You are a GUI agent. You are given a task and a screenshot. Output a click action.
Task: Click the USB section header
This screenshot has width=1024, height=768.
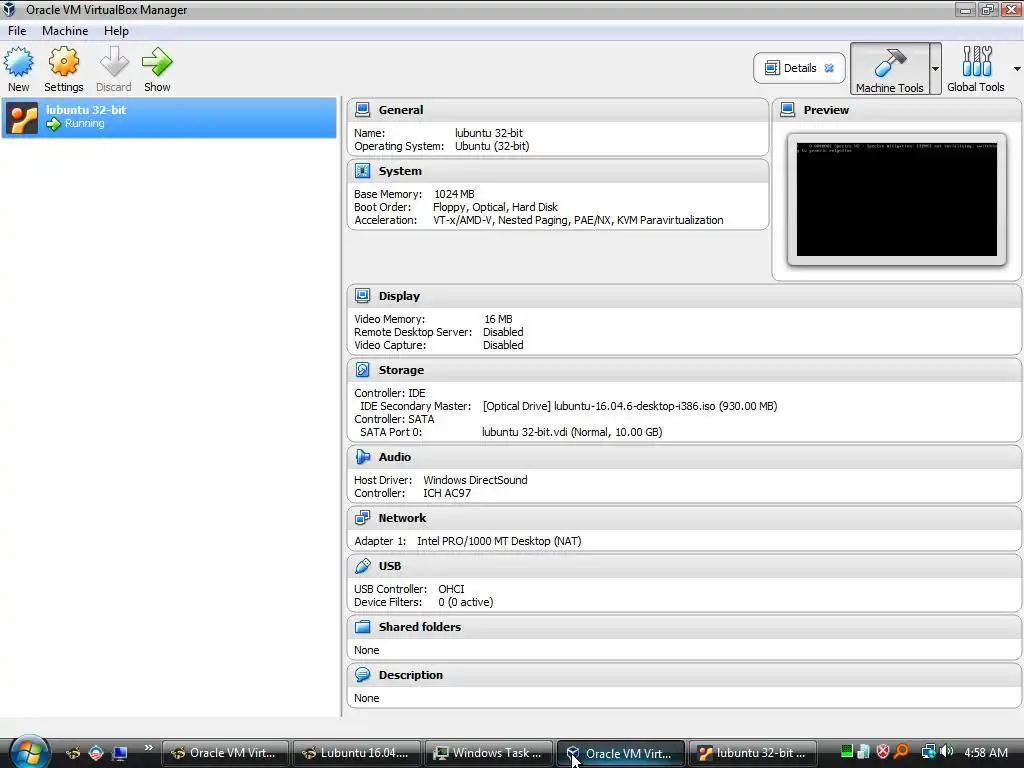(x=684, y=566)
